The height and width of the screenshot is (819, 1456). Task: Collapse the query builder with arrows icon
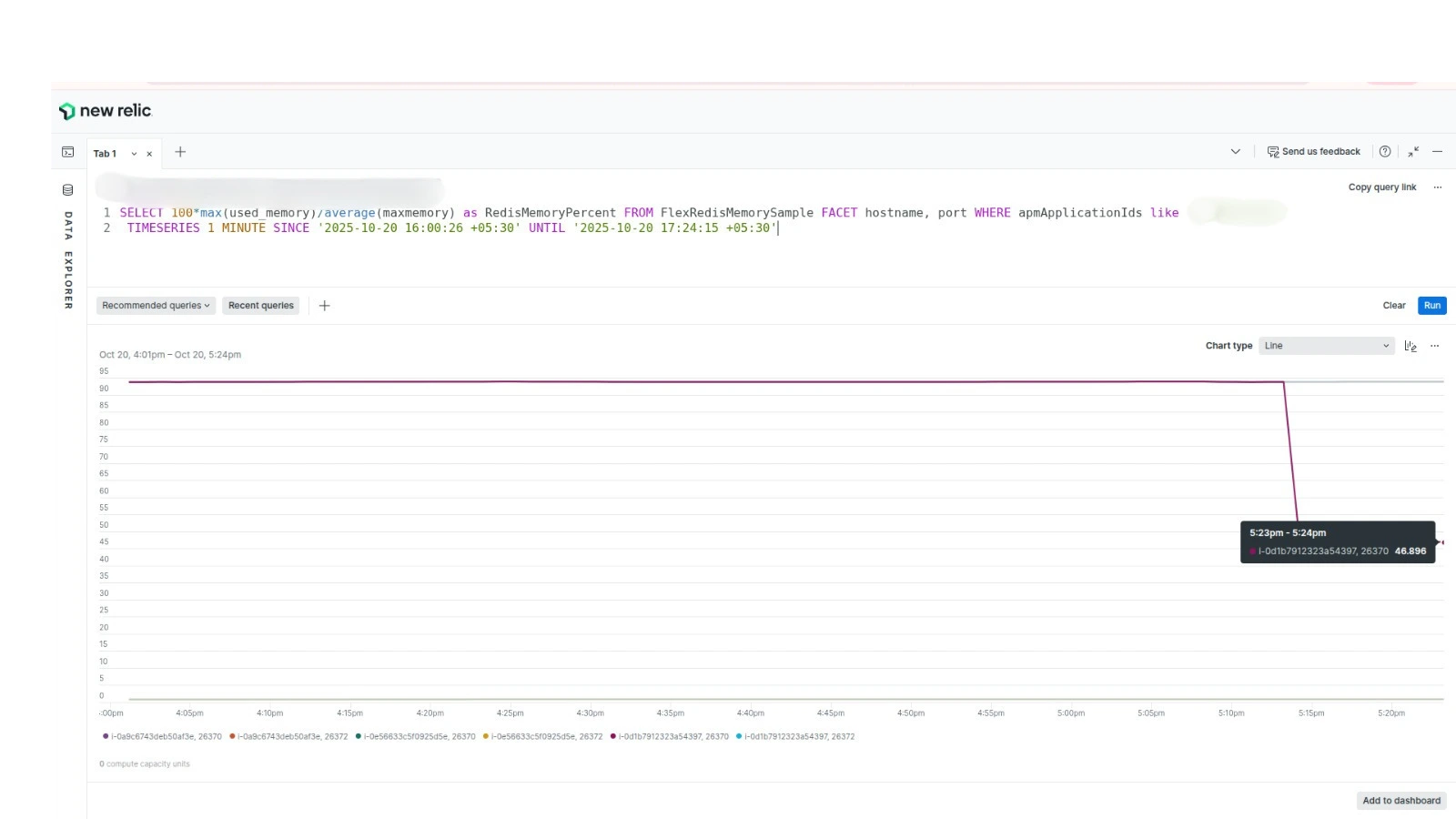(x=1413, y=152)
